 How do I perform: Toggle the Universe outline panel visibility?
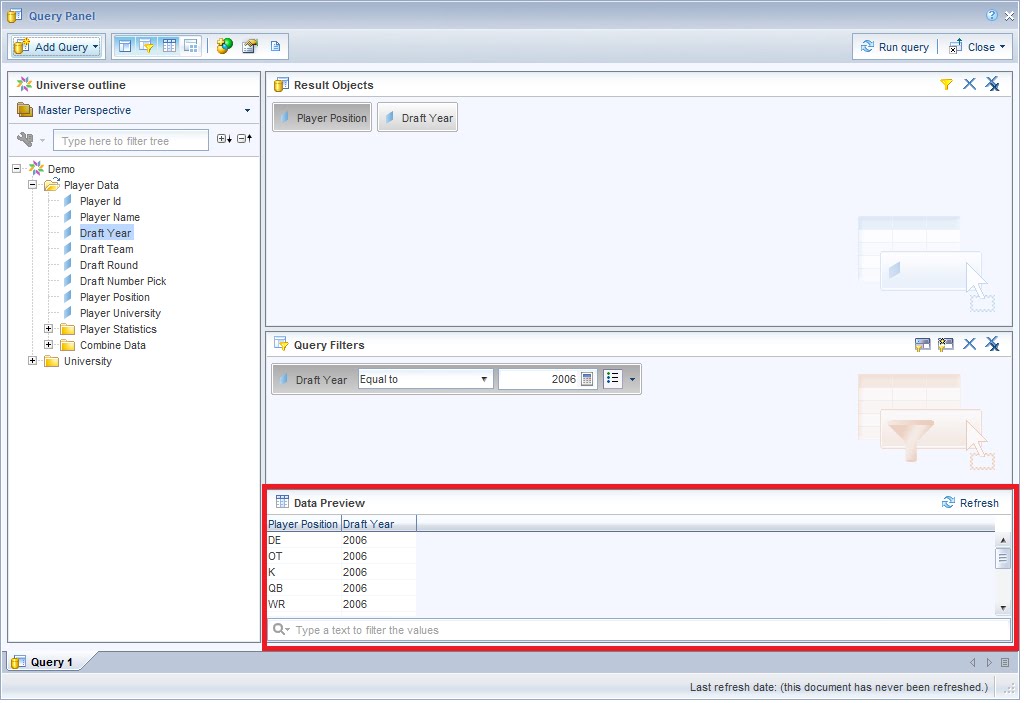pos(125,45)
